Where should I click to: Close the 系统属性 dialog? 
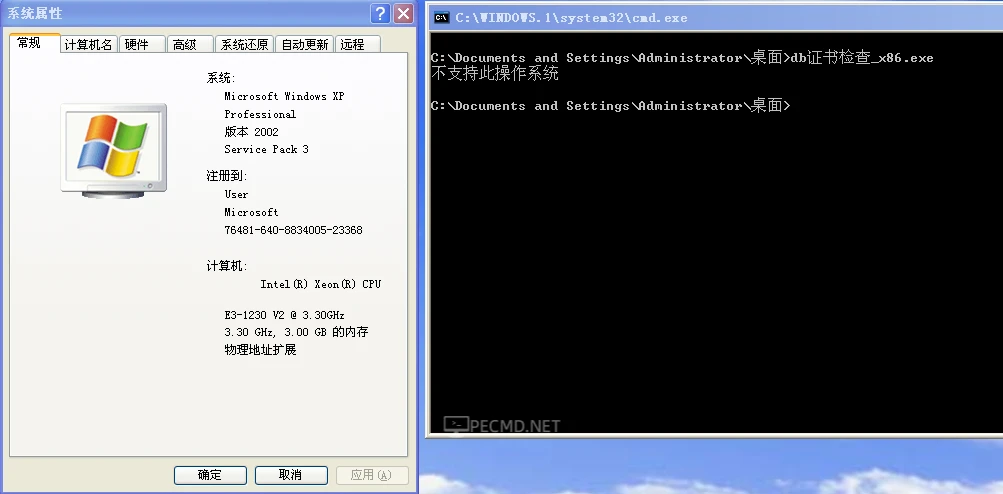[403, 13]
